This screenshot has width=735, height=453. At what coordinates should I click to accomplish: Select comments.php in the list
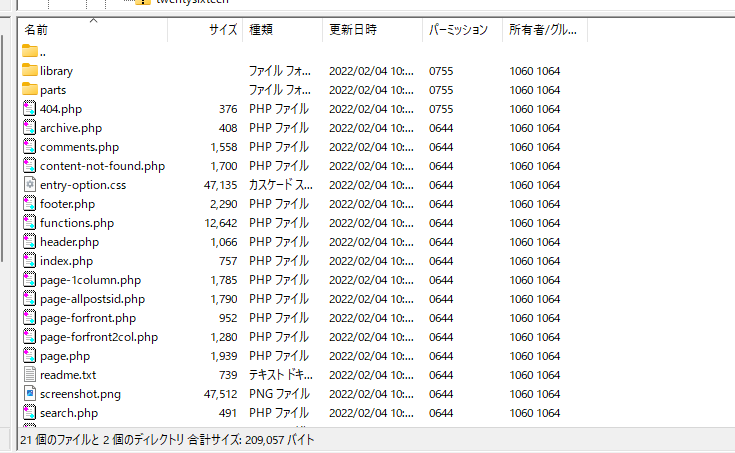pos(79,147)
